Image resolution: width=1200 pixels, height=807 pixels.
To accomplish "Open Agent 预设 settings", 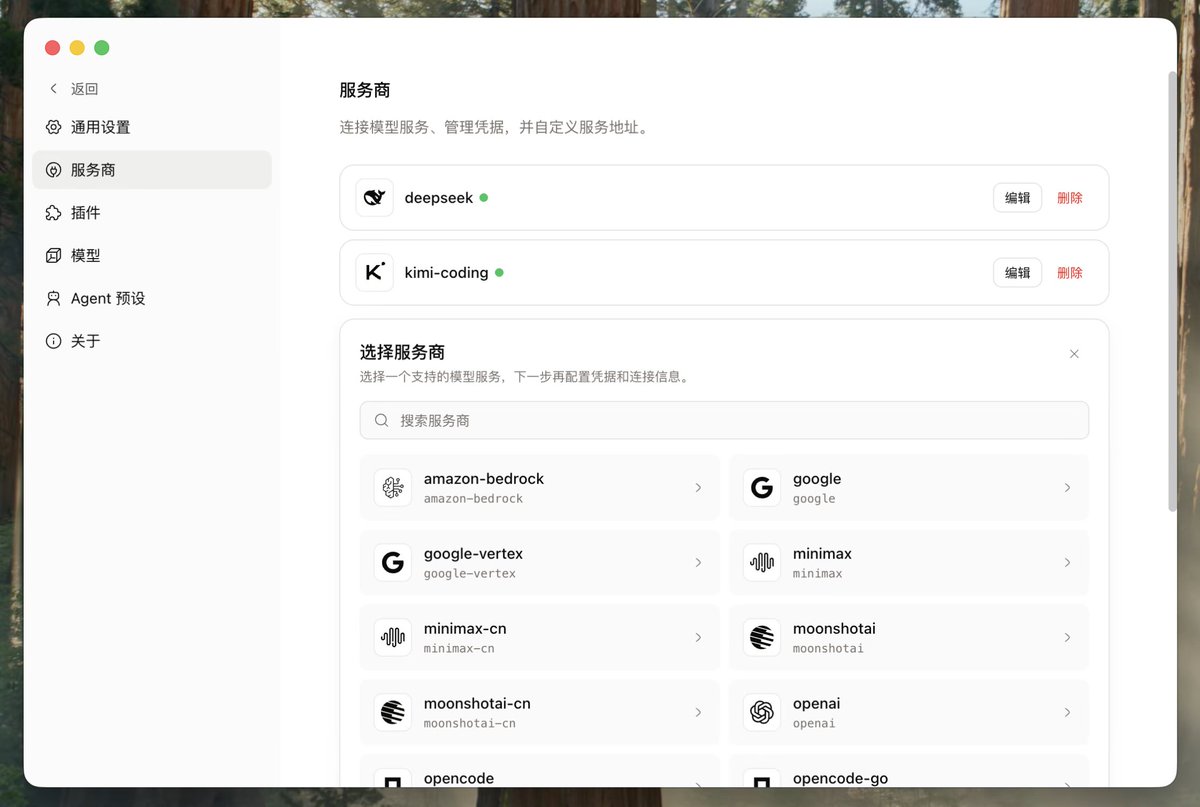I will click(x=152, y=298).
